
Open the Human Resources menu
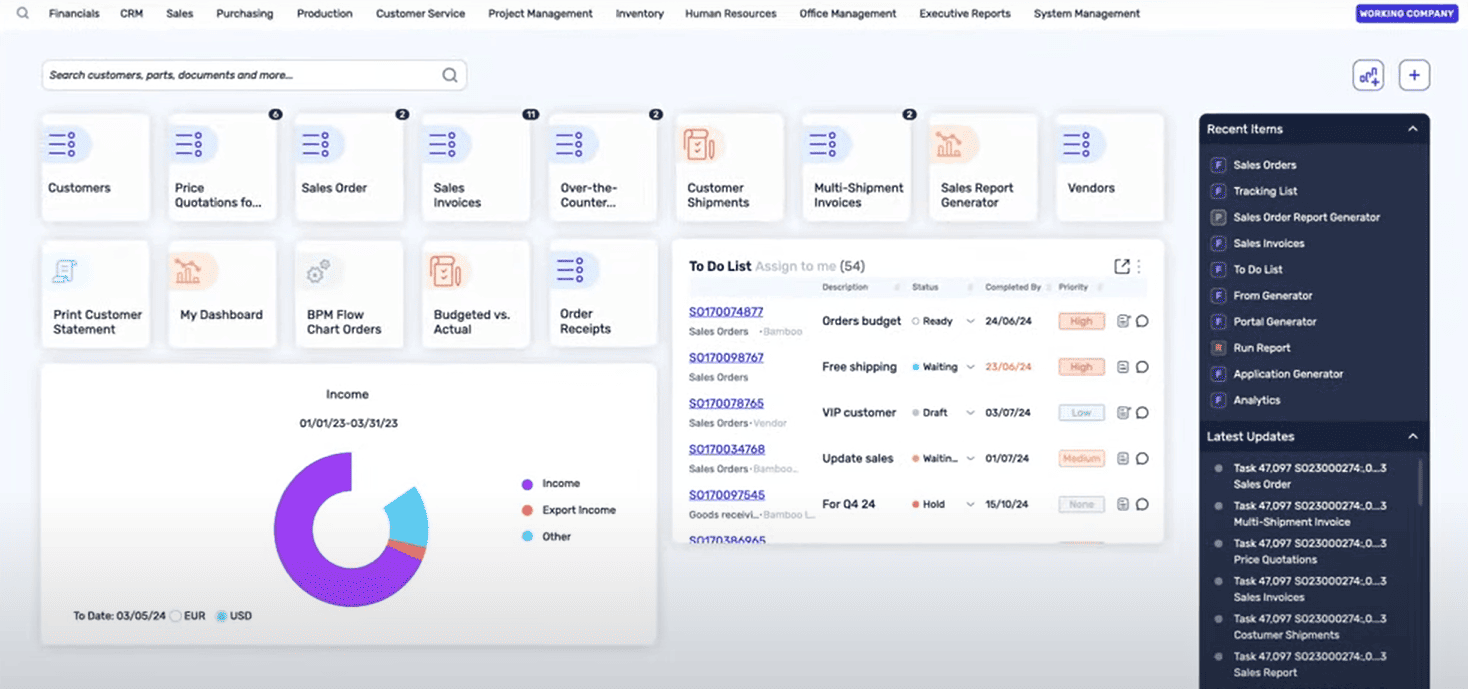[731, 14]
